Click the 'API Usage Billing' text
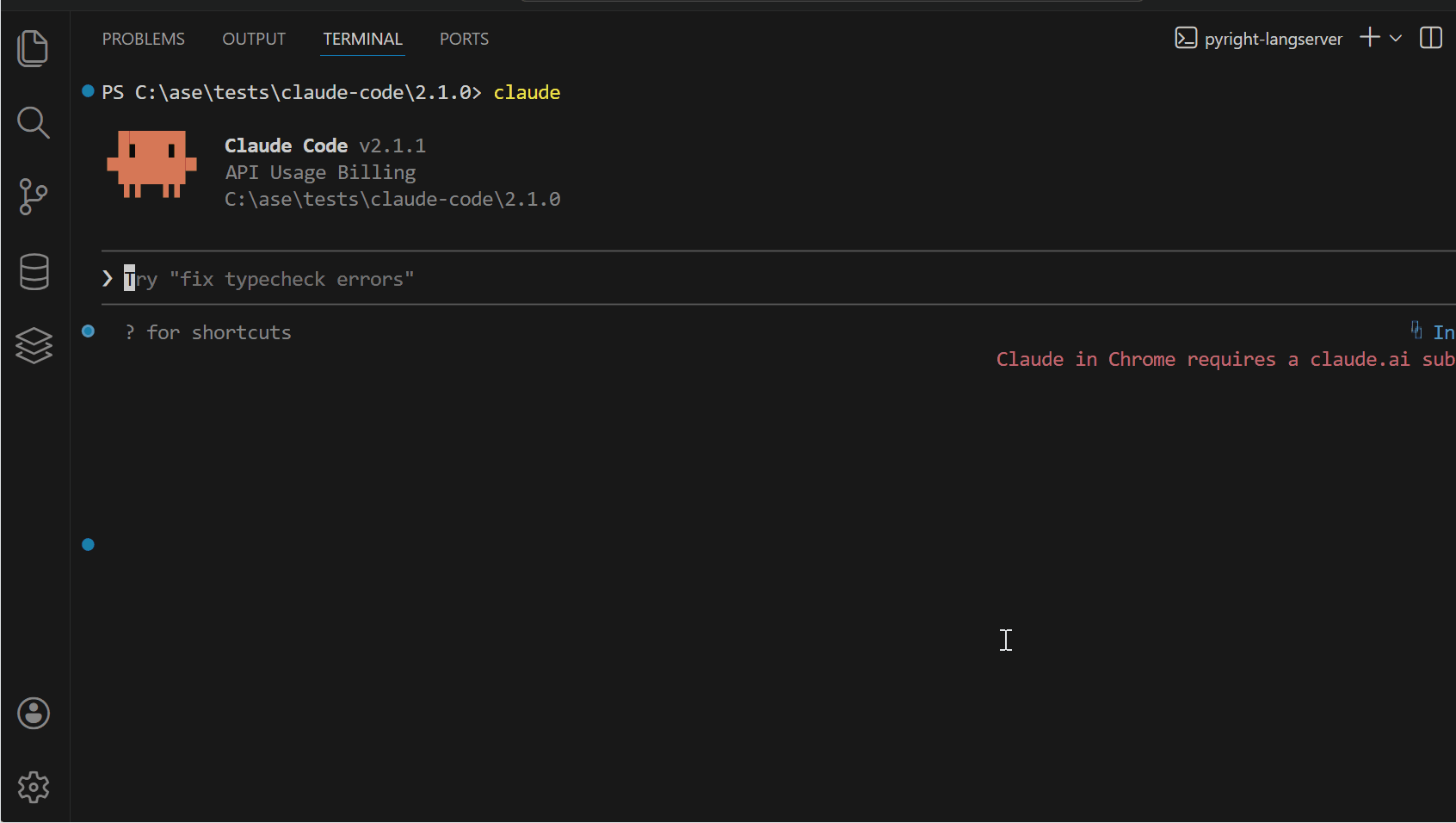This screenshot has height=823, width=1456. (320, 172)
